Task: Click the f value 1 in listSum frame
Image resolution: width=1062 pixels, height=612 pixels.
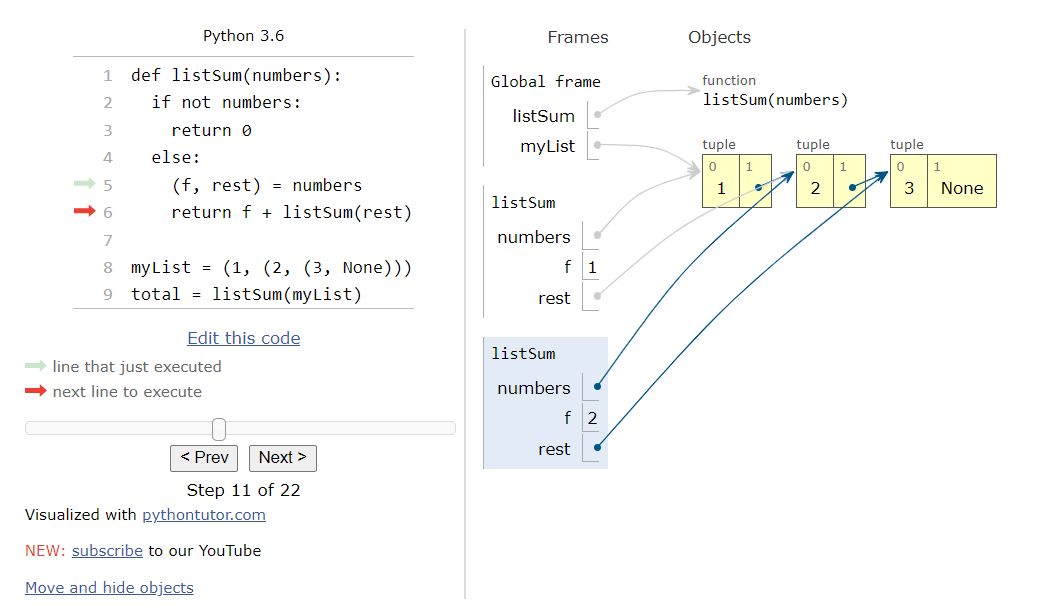Action: (592, 268)
